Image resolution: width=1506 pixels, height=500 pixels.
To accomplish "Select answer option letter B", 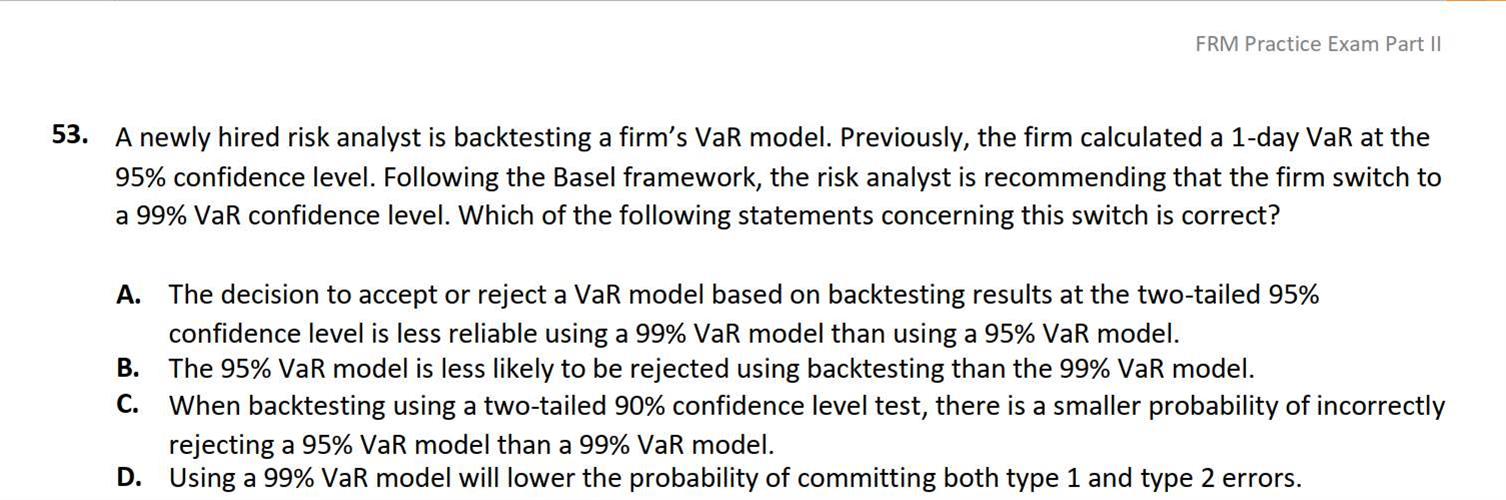I will 127,368.
